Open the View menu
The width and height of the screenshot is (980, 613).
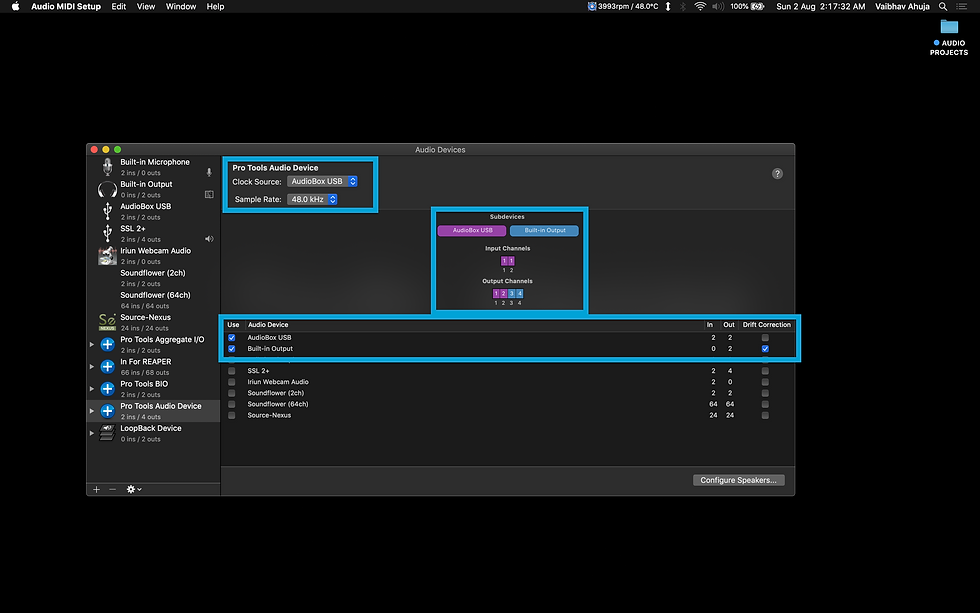tap(146, 6)
